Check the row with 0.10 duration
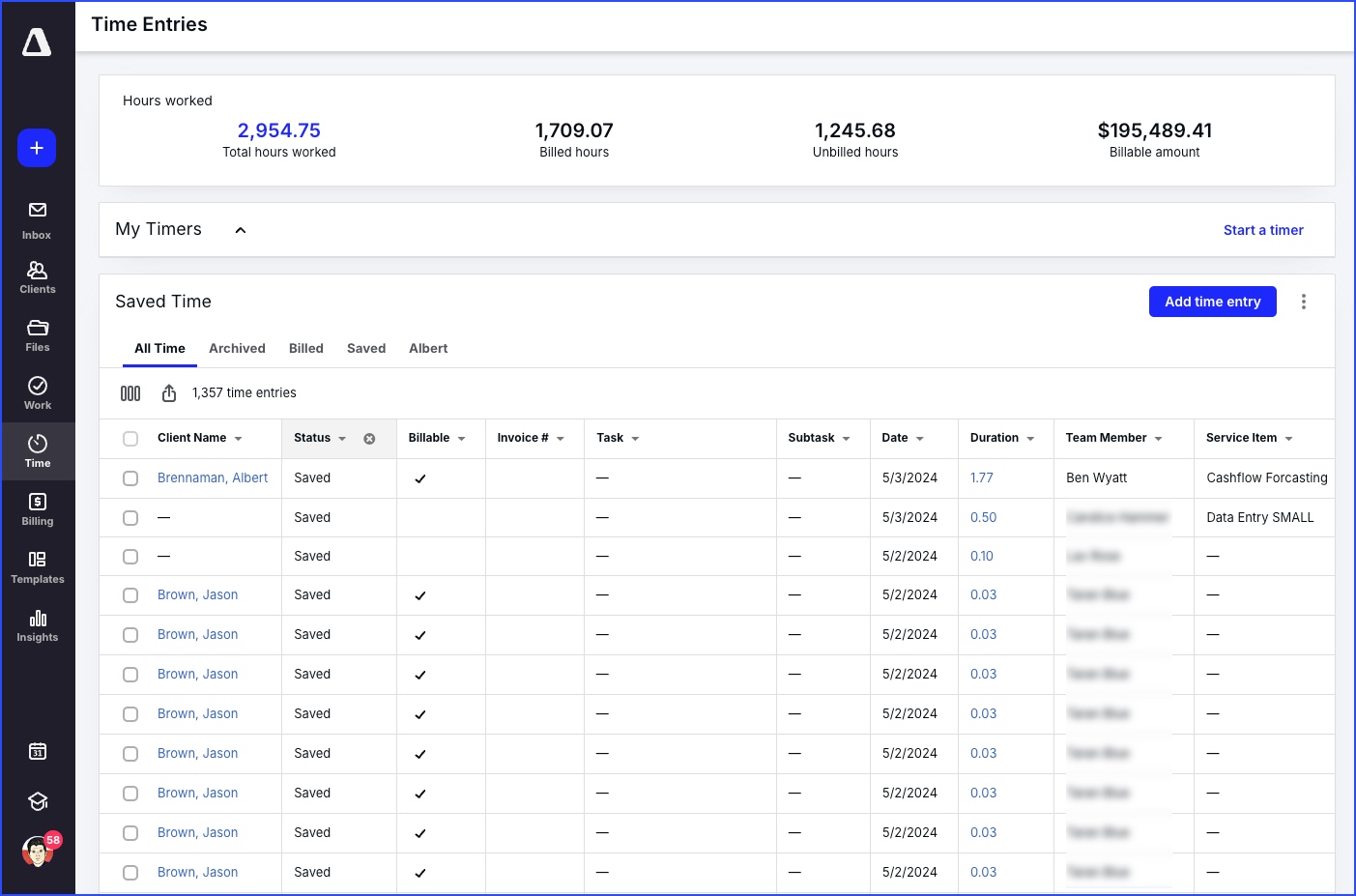 coord(130,557)
